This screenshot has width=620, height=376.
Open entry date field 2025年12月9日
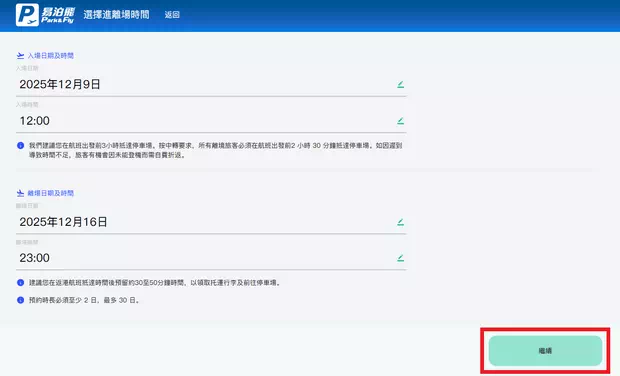click(211, 84)
